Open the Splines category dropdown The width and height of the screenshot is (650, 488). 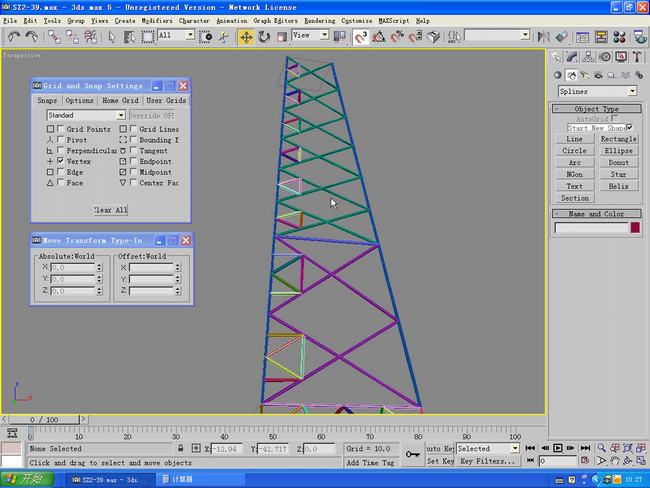click(x=632, y=91)
